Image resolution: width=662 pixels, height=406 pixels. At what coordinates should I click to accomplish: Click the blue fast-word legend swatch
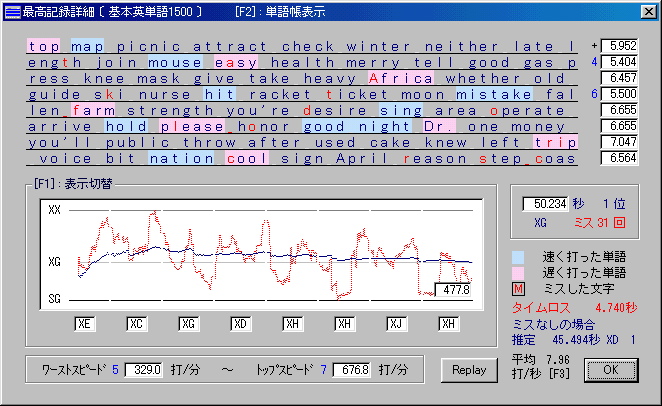coord(518,257)
